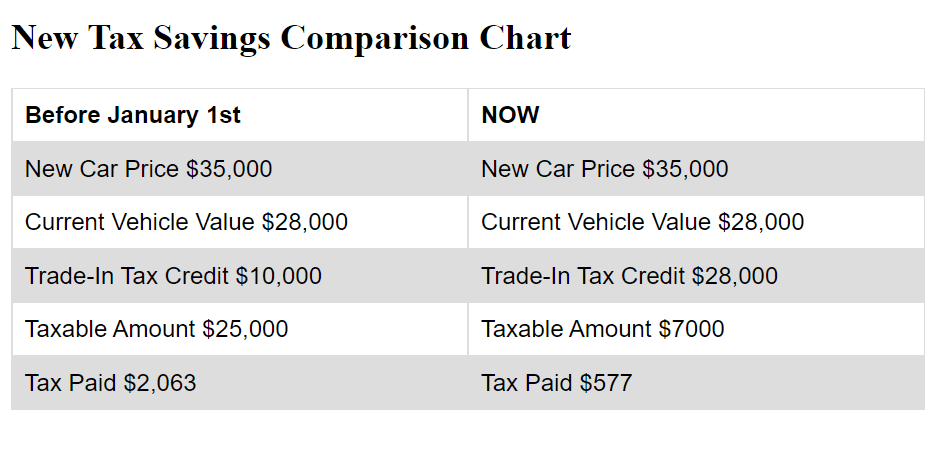Select the Trade-In Tax Credit $10,000 cell
Image resolution: width=935 pixels, height=453 pixels.
click(x=240, y=275)
